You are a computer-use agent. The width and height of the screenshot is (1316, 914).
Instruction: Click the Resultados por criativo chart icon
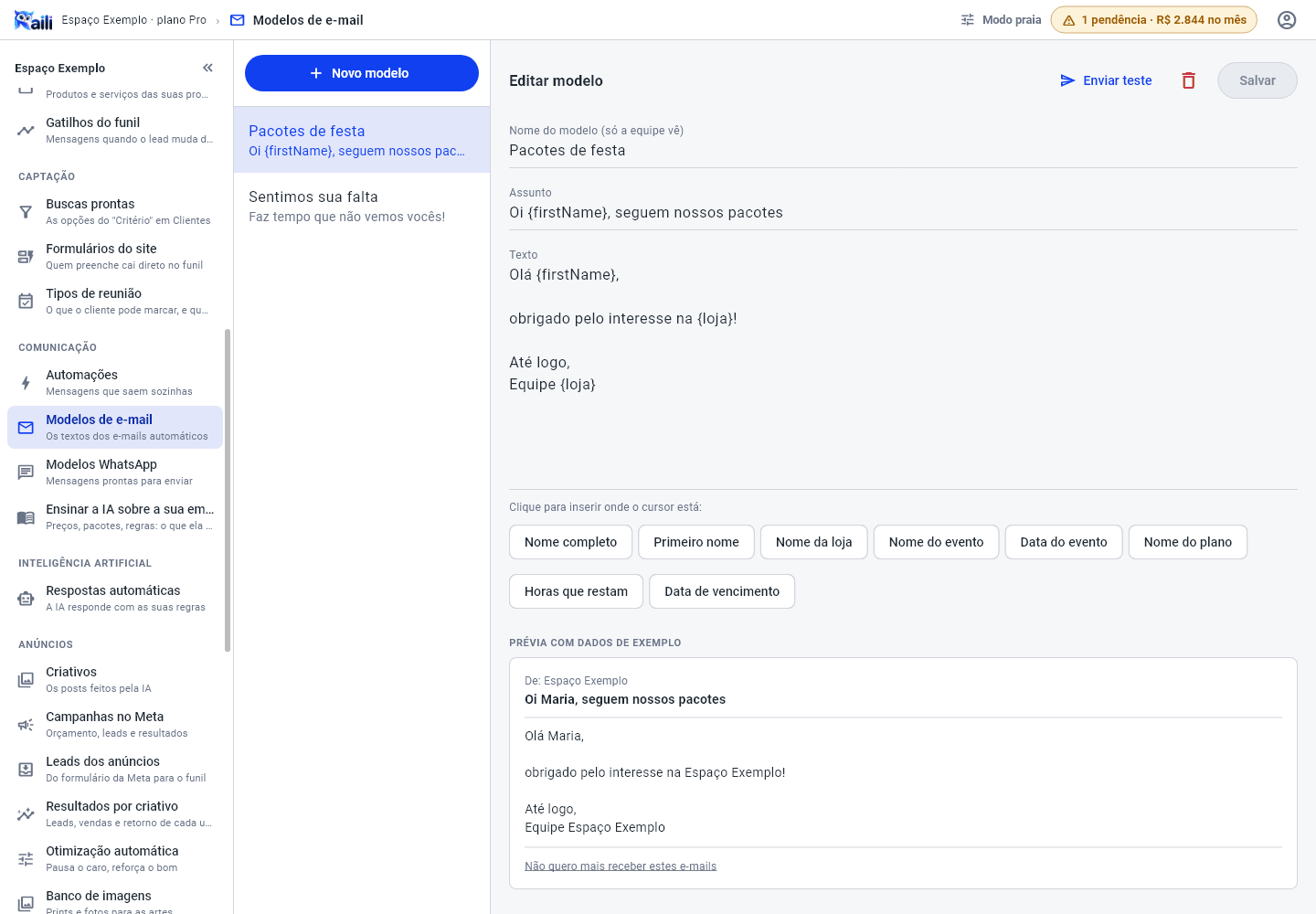coord(26,814)
